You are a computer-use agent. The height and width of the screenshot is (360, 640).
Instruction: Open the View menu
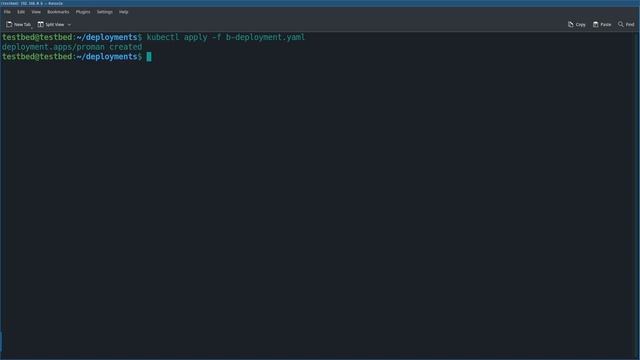[x=36, y=12]
